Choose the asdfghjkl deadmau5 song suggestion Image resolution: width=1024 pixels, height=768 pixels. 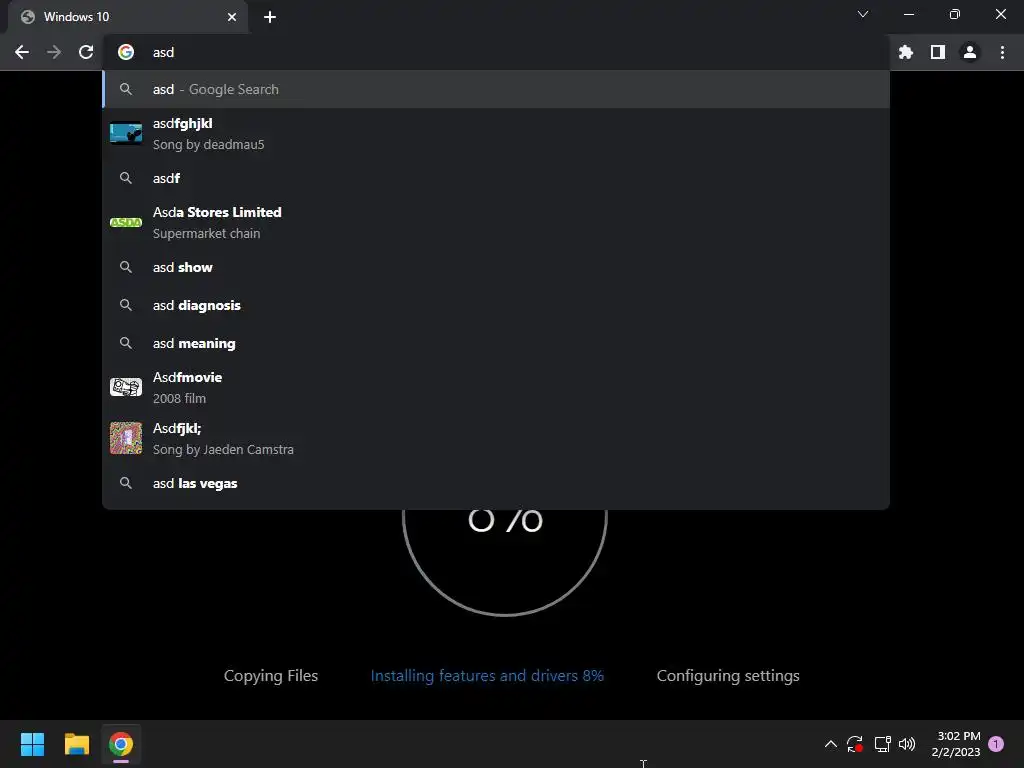[496, 134]
